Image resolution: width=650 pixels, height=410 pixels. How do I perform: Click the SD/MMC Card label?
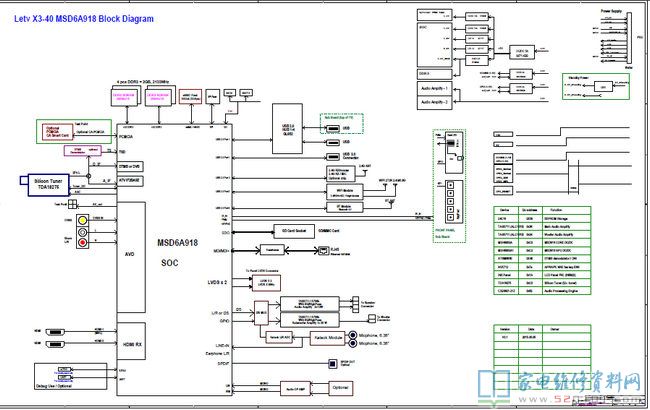pyautogui.click(x=329, y=231)
